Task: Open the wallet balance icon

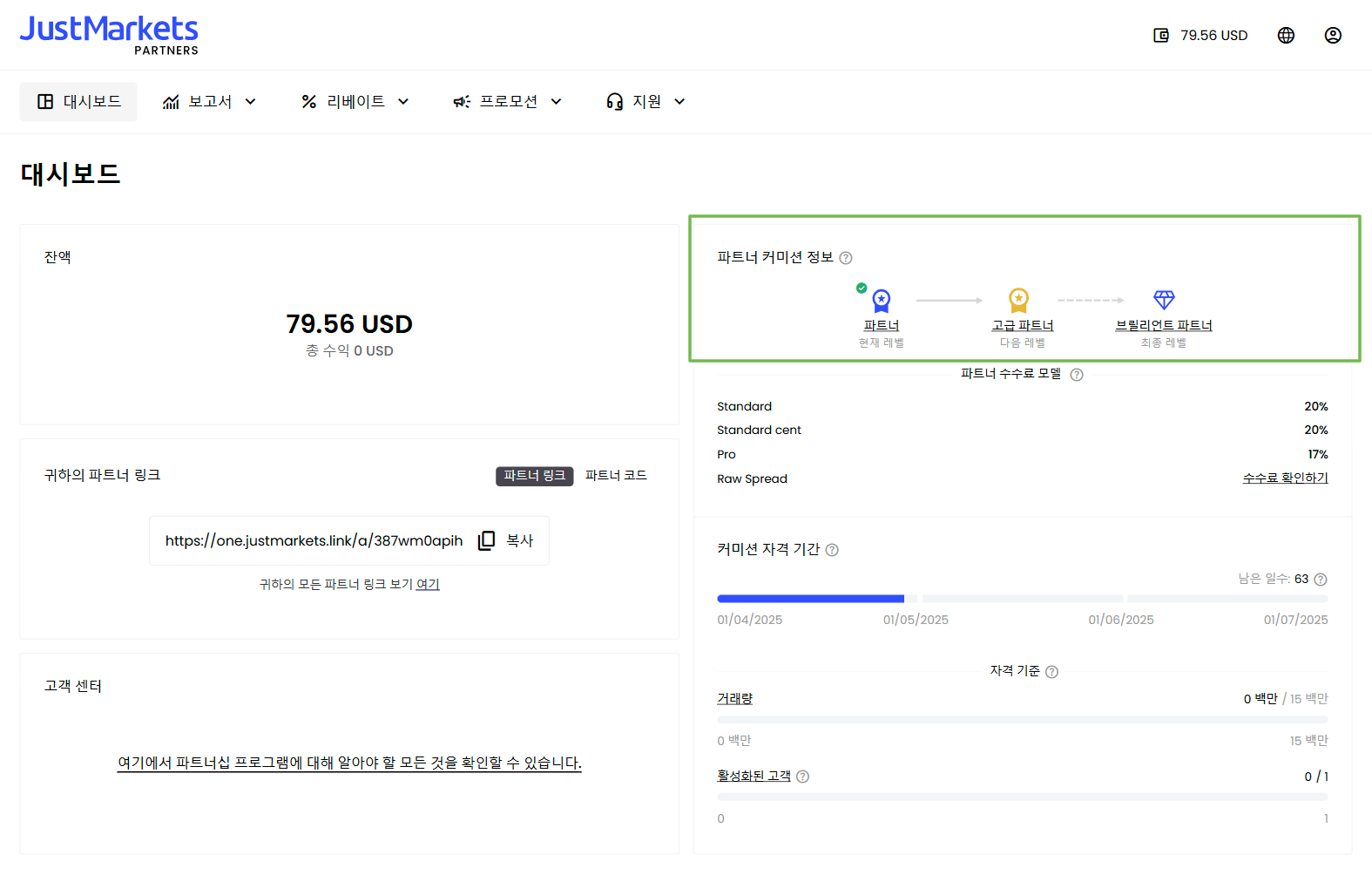Action: (x=1161, y=36)
